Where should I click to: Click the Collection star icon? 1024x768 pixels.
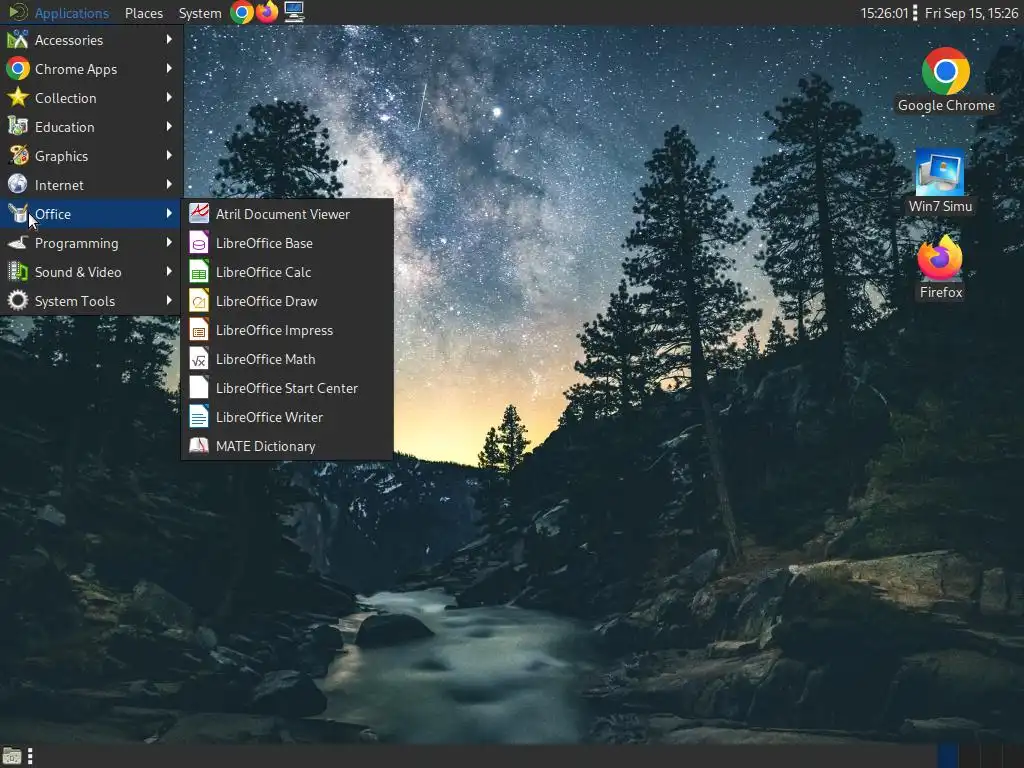click(x=18, y=98)
